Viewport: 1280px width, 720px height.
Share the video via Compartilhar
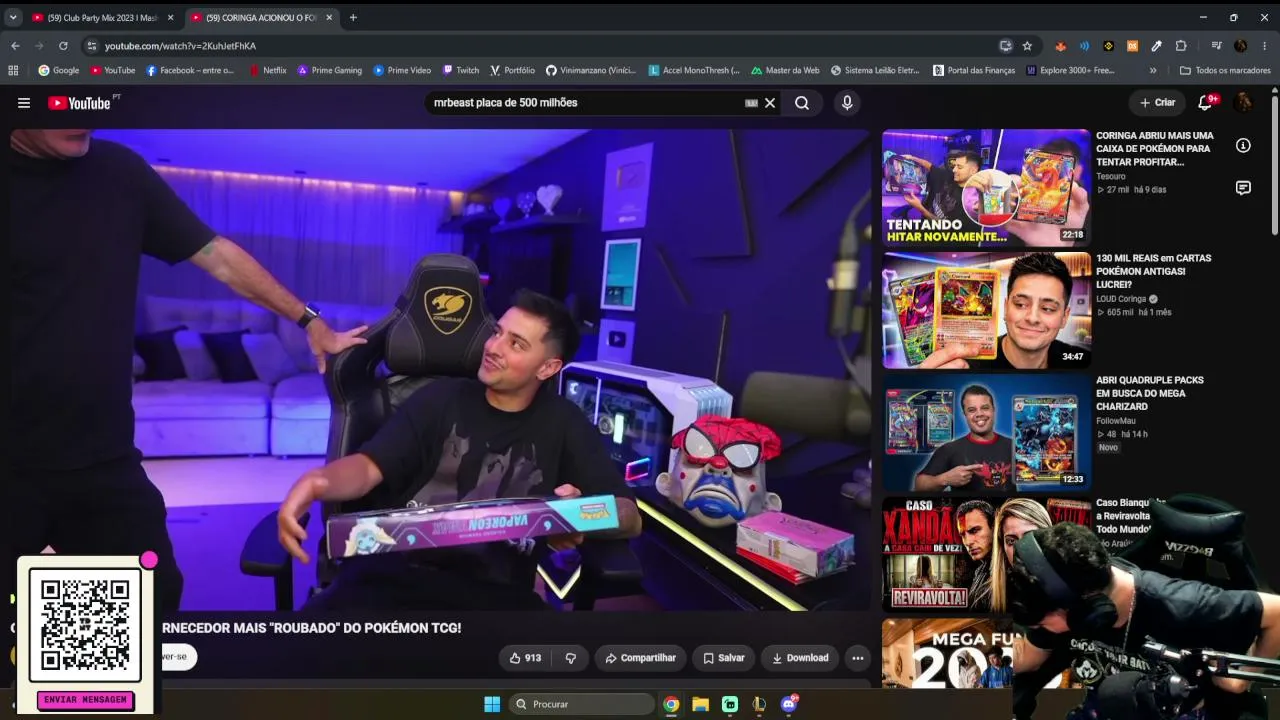641,658
